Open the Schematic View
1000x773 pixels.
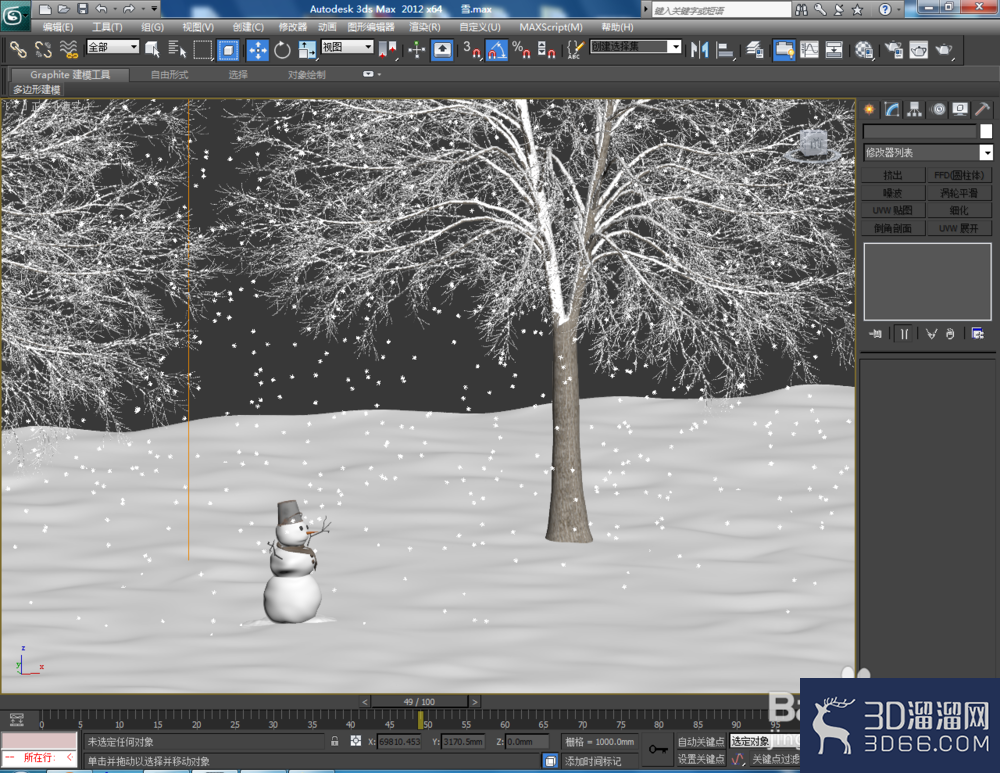834,50
